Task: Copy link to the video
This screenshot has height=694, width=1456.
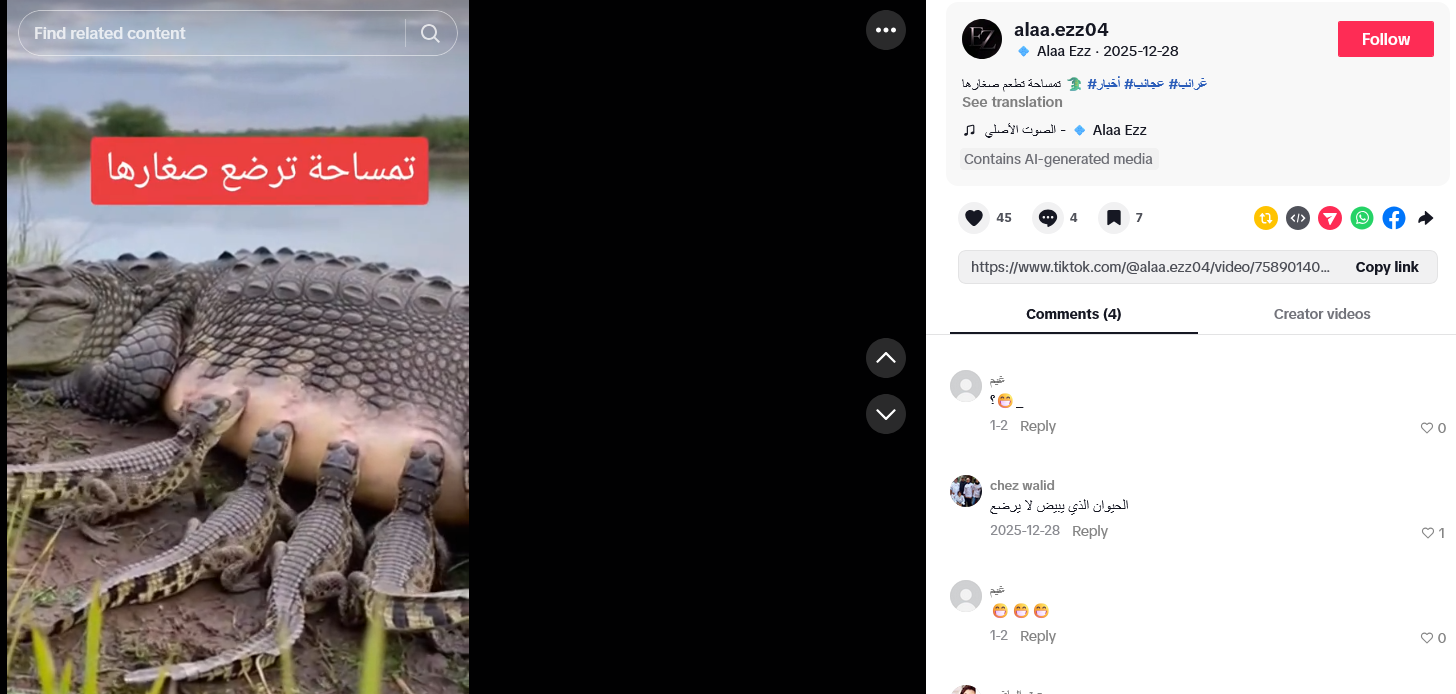Action: click(x=1387, y=267)
